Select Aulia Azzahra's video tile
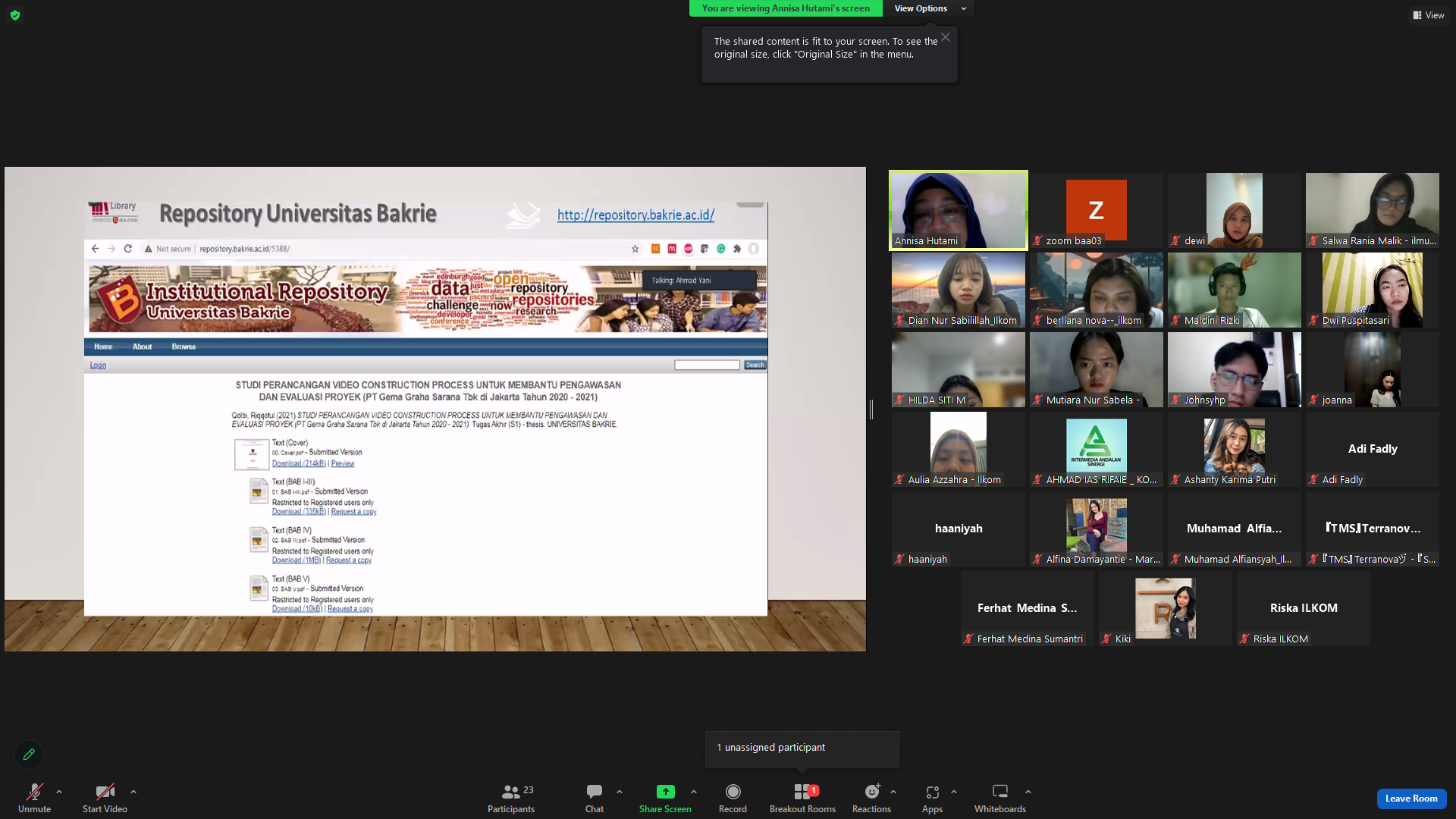1456x819 pixels. (x=959, y=449)
